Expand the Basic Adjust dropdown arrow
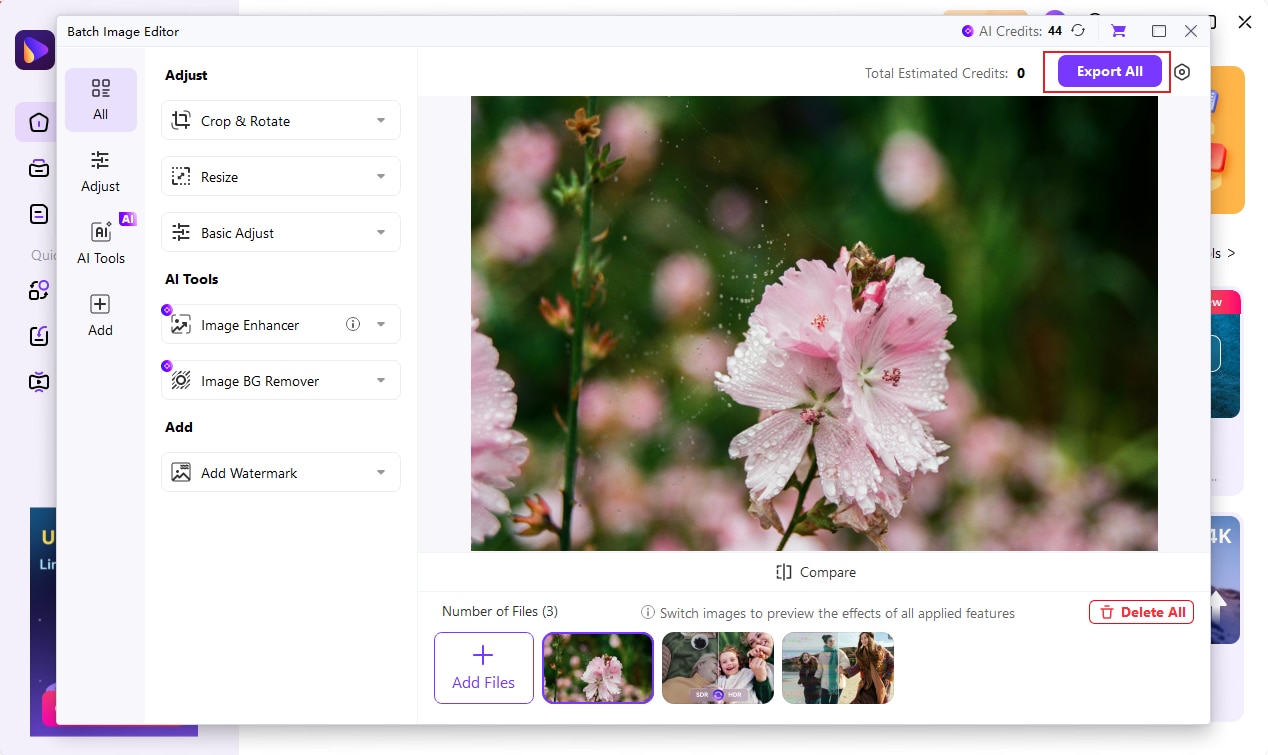Image resolution: width=1268 pixels, height=755 pixels. [381, 232]
